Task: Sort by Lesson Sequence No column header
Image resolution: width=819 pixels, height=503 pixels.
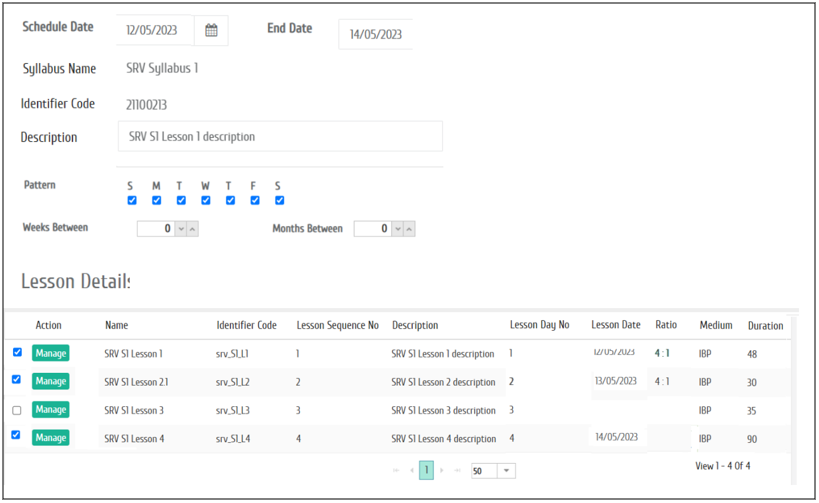Action: [337, 325]
